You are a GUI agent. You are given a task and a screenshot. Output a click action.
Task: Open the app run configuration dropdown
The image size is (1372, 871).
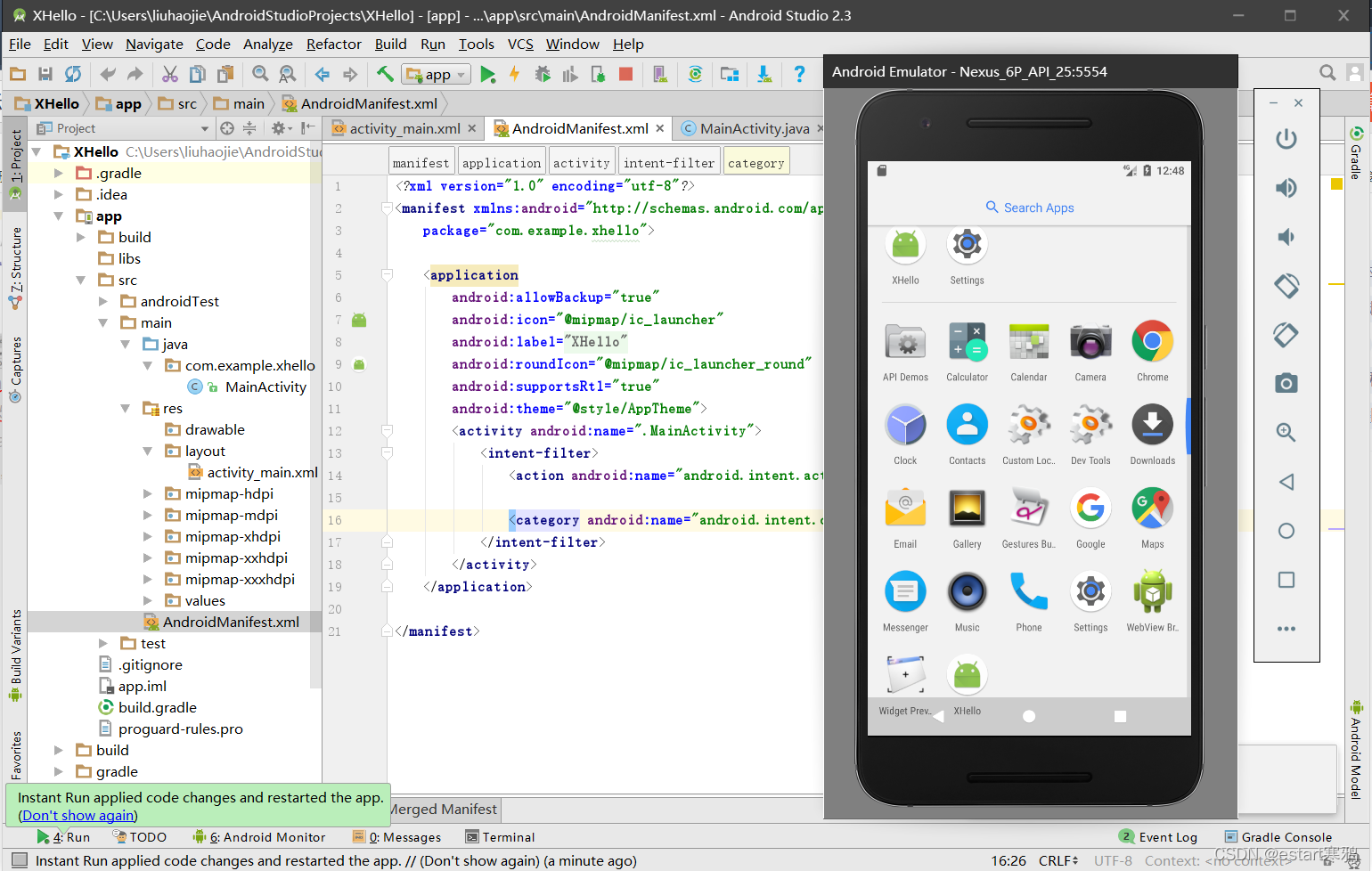(x=436, y=75)
